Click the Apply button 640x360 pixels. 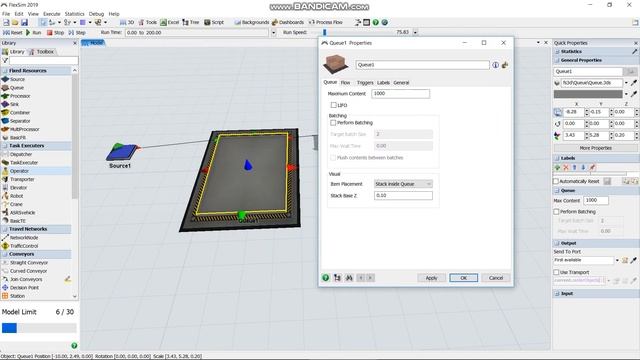click(431, 278)
